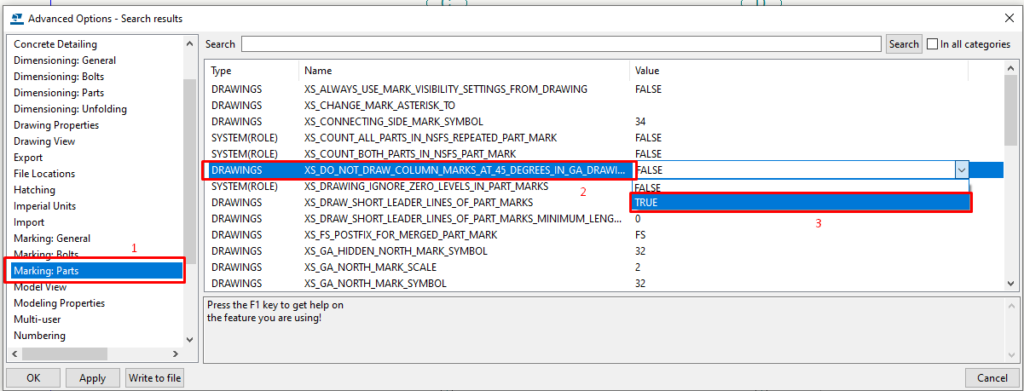The image size is (1024, 391).
Task: Close the Advanced Options dialog
Action: pos(1008,18)
